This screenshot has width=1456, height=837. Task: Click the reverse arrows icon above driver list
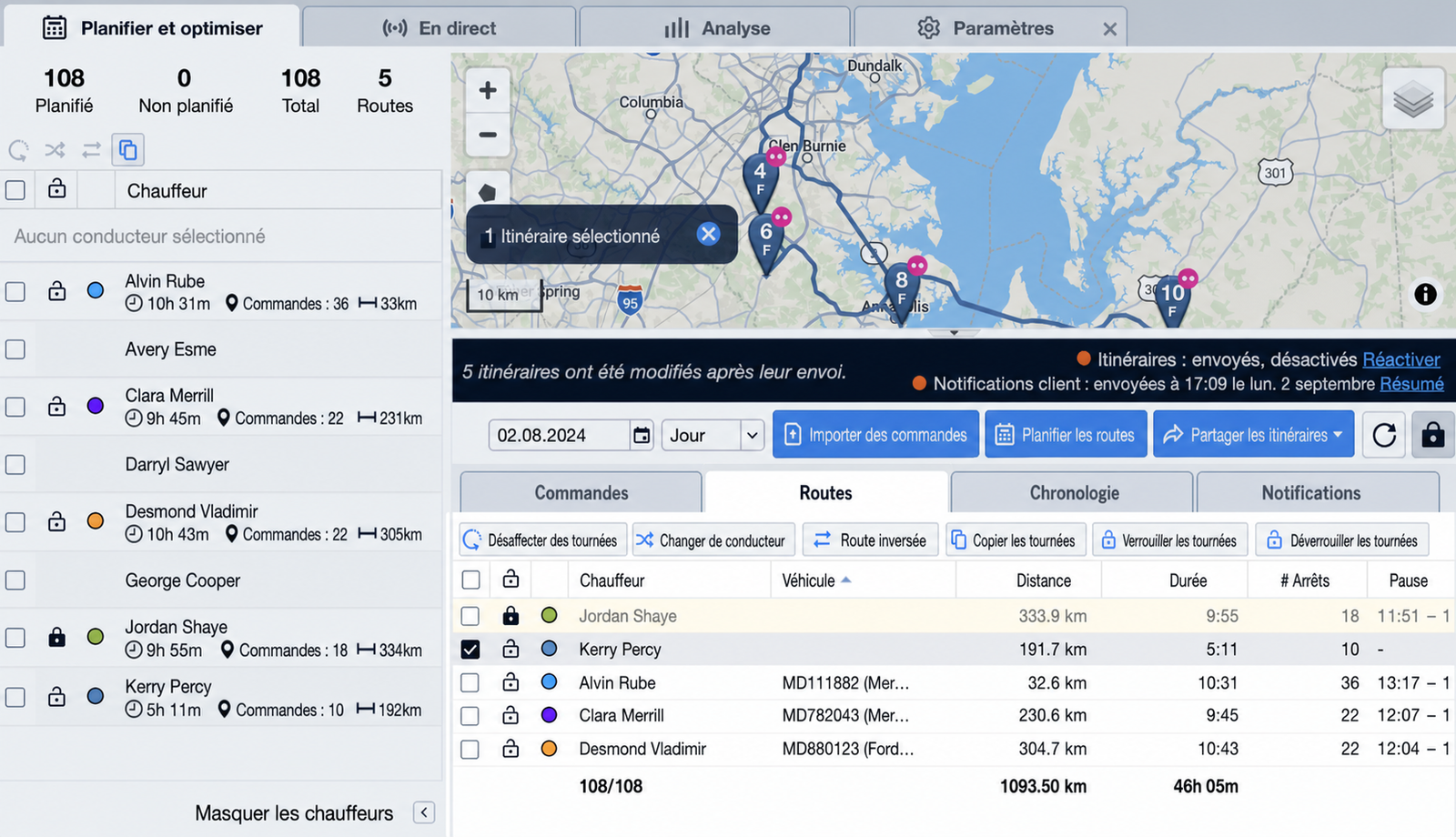[91, 150]
